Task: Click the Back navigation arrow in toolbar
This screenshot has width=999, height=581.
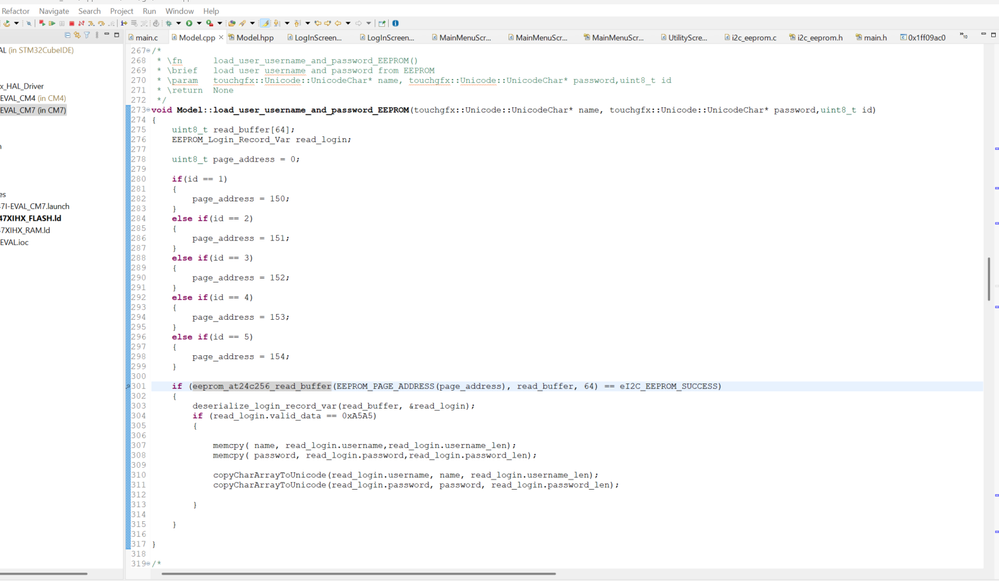Action: point(337,23)
